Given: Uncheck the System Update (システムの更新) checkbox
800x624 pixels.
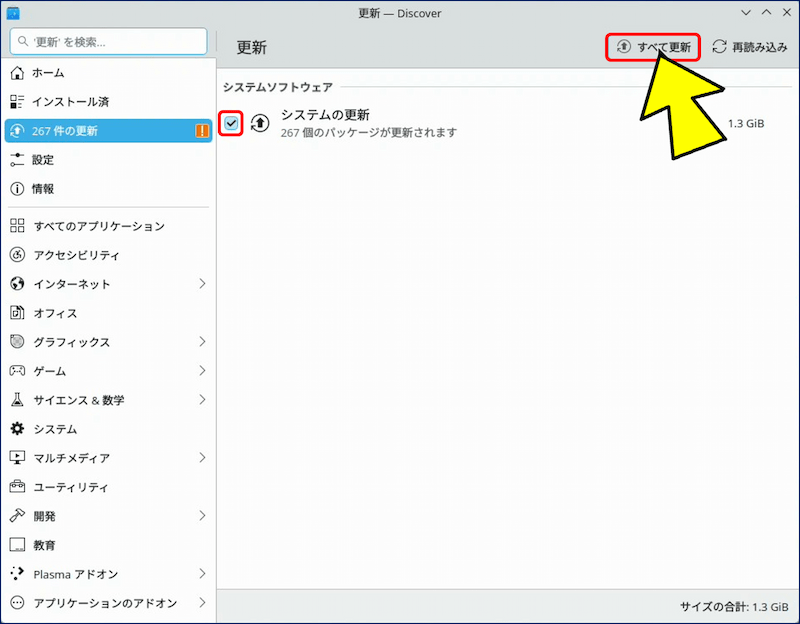Looking at the screenshot, I should point(231,123).
